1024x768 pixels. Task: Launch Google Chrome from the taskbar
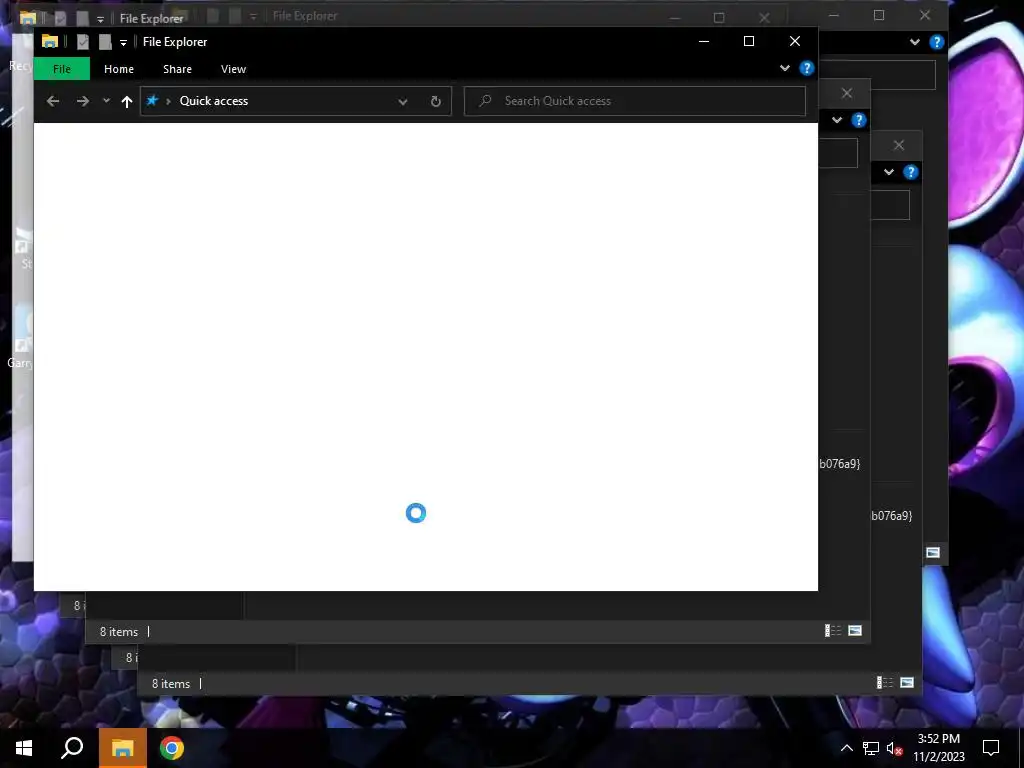(x=172, y=748)
